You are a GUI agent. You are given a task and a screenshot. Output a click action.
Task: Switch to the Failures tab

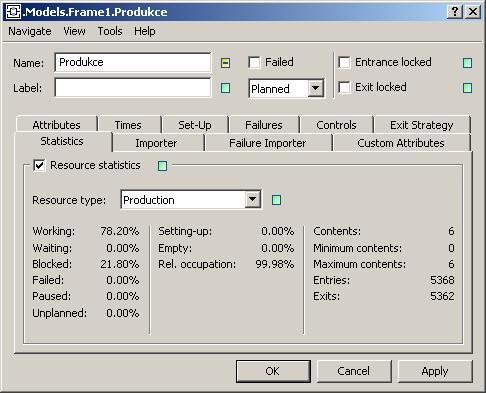(x=264, y=125)
